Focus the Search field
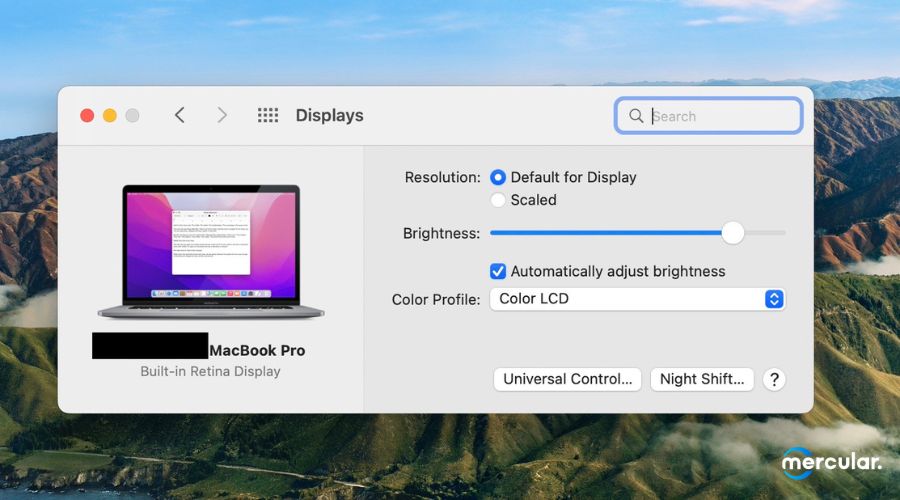Viewport: 900px width, 500px height. pos(708,116)
